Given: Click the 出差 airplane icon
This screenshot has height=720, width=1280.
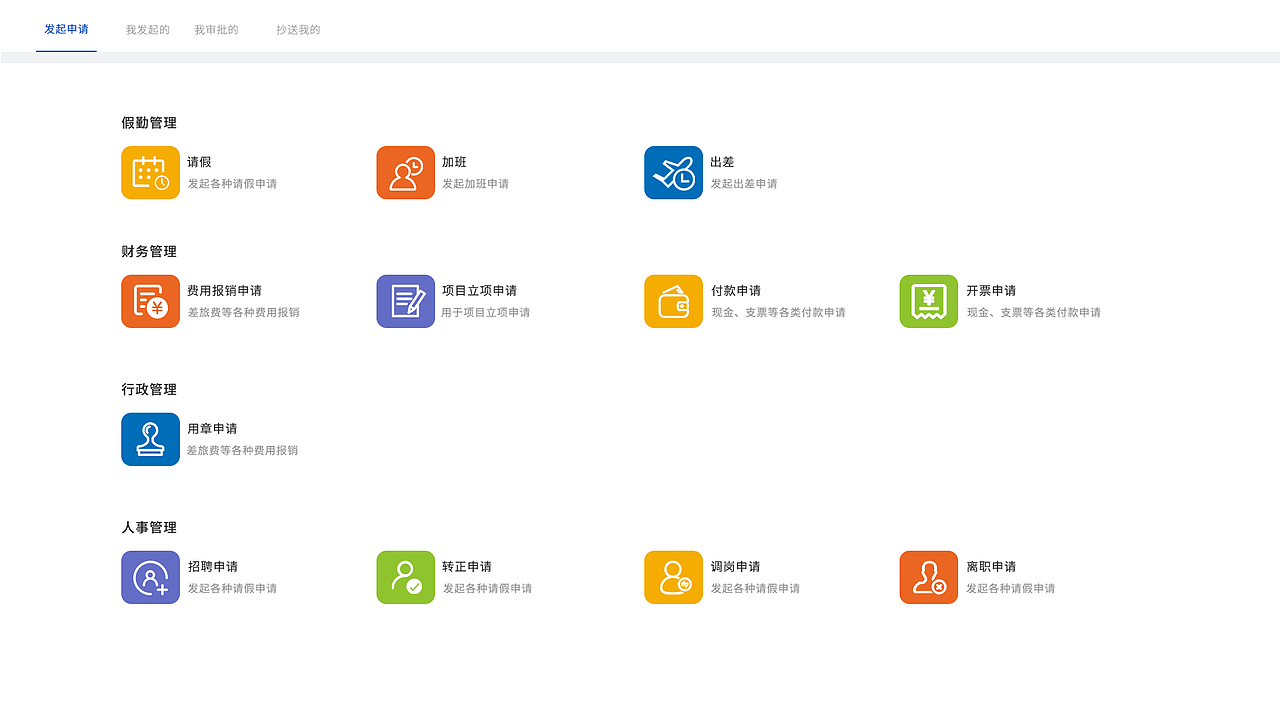Looking at the screenshot, I should pos(674,173).
